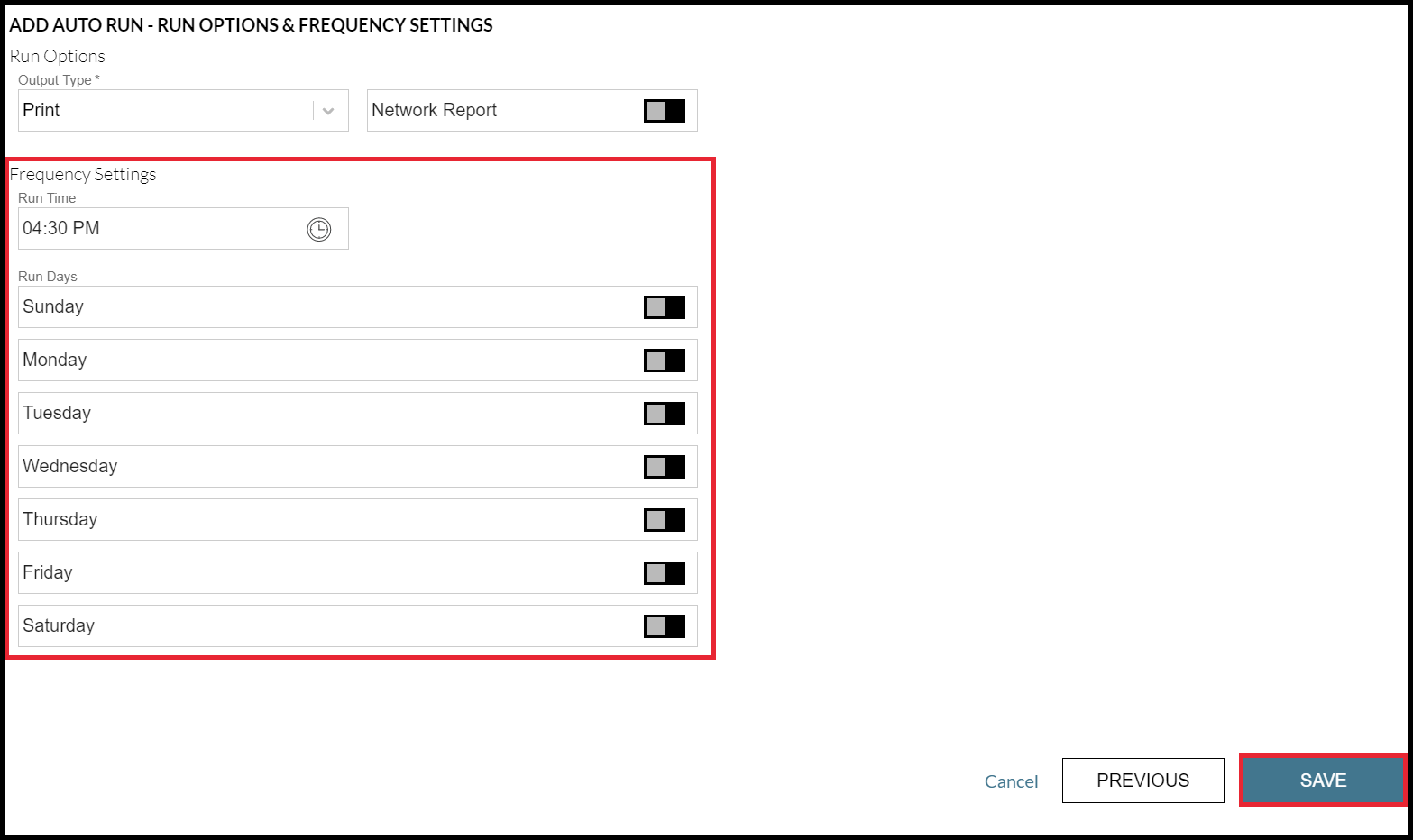Click the clock icon beside 04:30 PM
Screen dimensions: 1413x840
(x=317, y=229)
